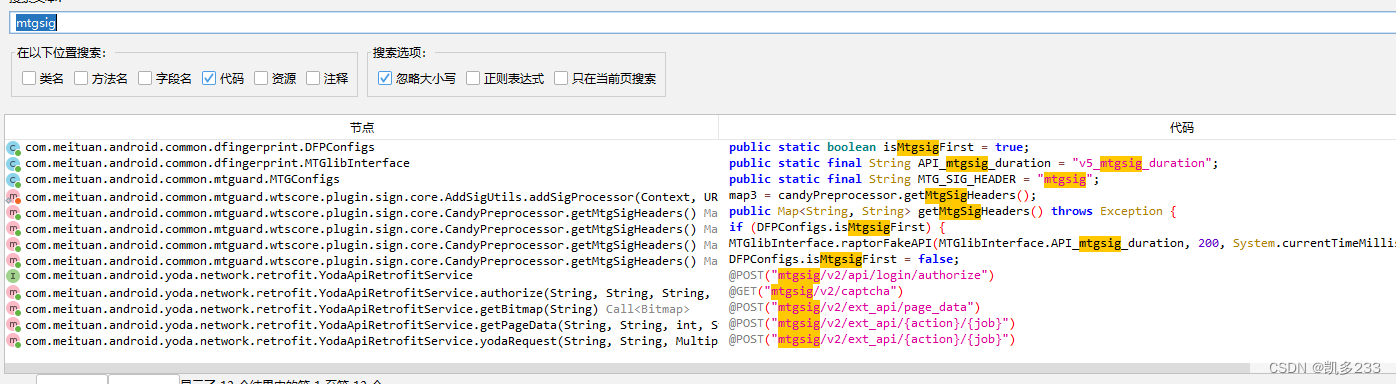Click the method icon beside YodaApiRetrofitService.getPageData

tap(14, 324)
